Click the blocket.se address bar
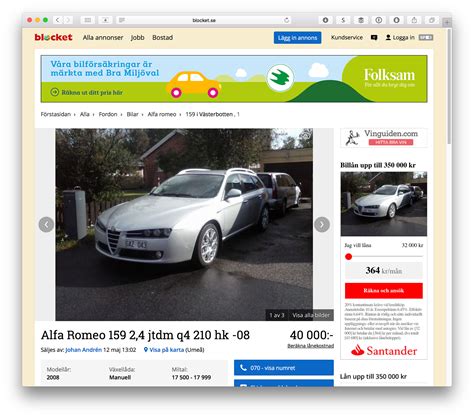This screenshot has height=418, width=474. click(204, 20)
